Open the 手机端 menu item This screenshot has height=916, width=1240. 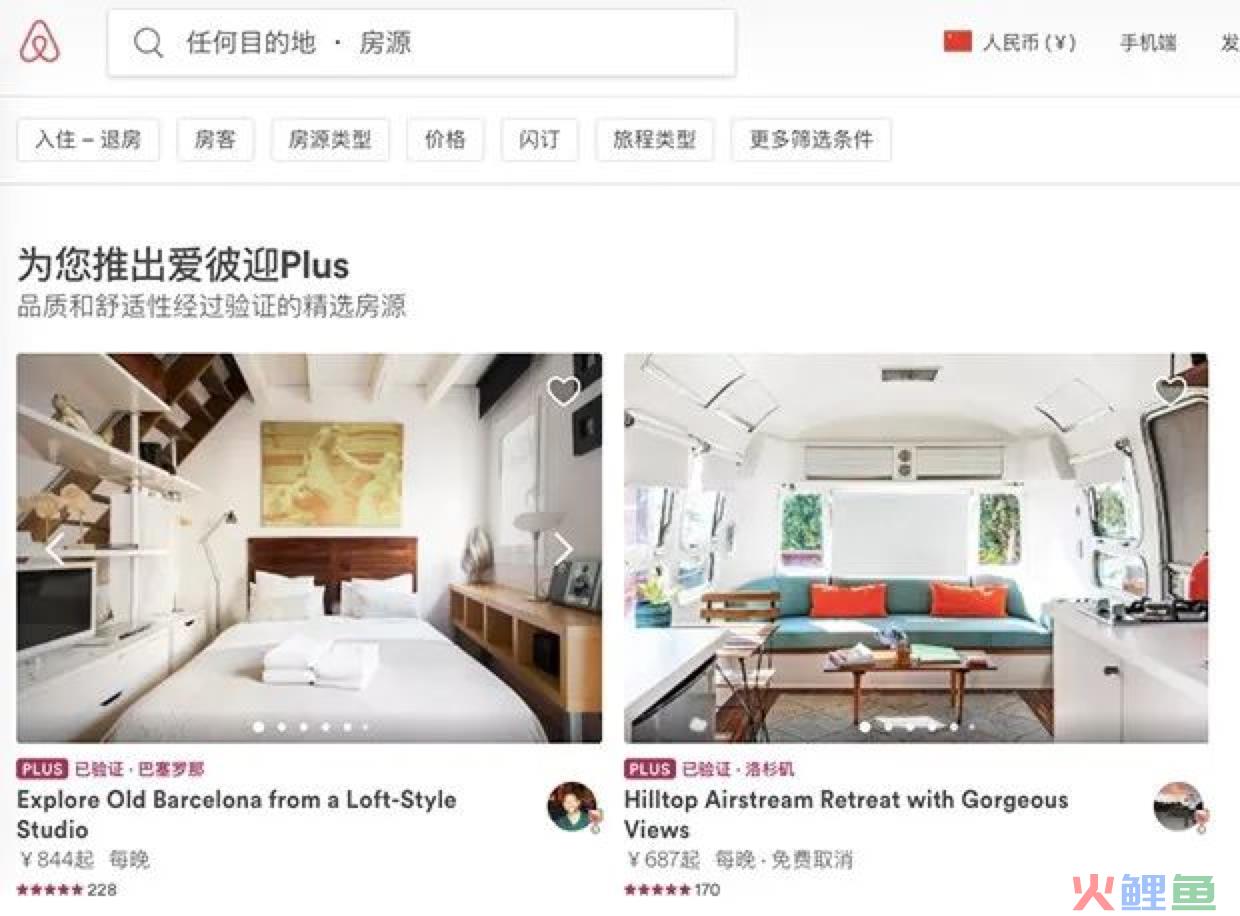coord(1148,43)
